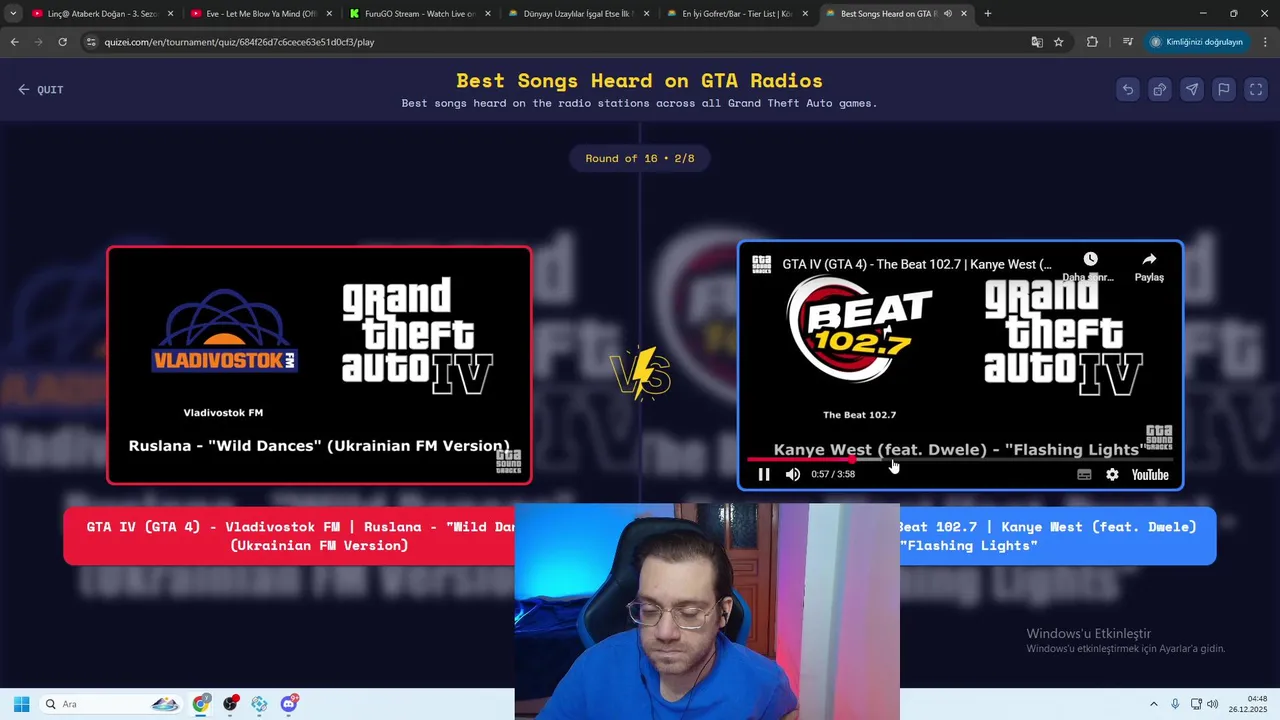Open Discord from the taskbar

(x=290, y=704)
